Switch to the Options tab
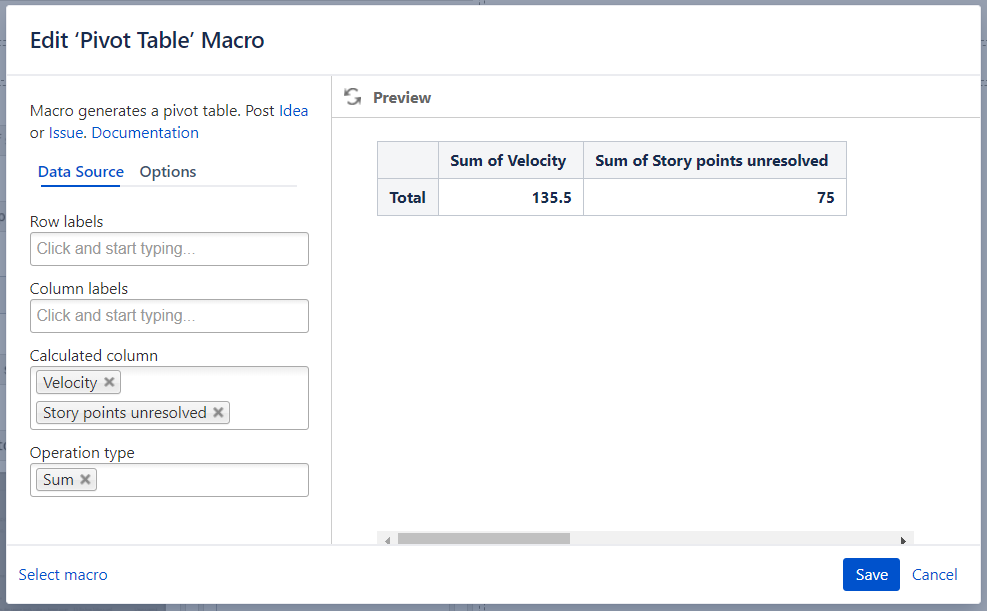 [x=167, y=172]
